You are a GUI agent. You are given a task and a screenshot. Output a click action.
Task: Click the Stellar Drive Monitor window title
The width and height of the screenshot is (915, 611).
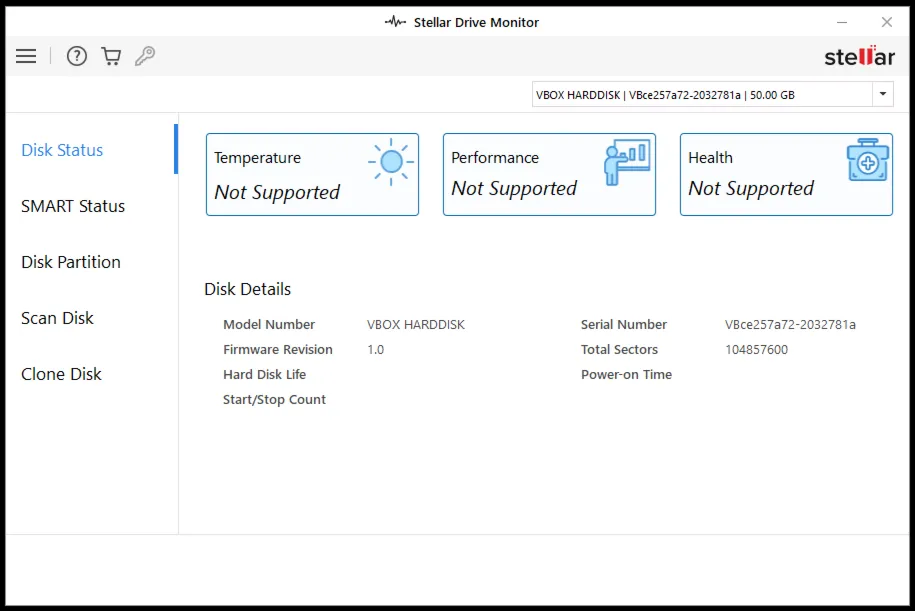click(x=476, y=22)
